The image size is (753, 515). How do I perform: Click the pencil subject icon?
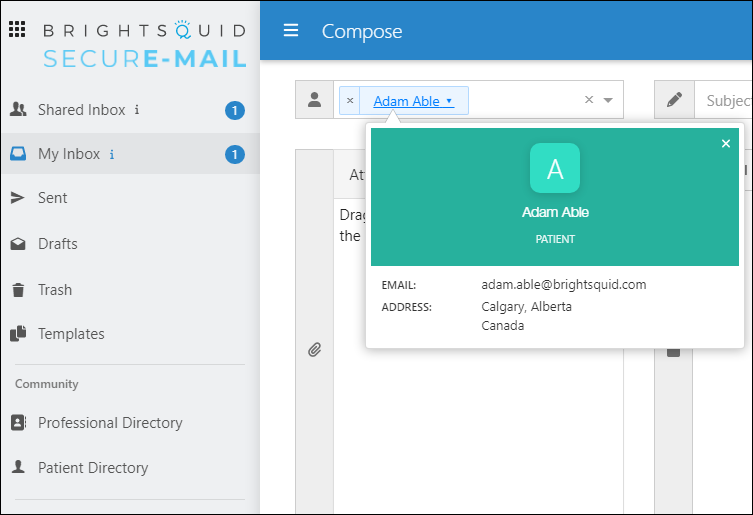[x=674, y=100]
